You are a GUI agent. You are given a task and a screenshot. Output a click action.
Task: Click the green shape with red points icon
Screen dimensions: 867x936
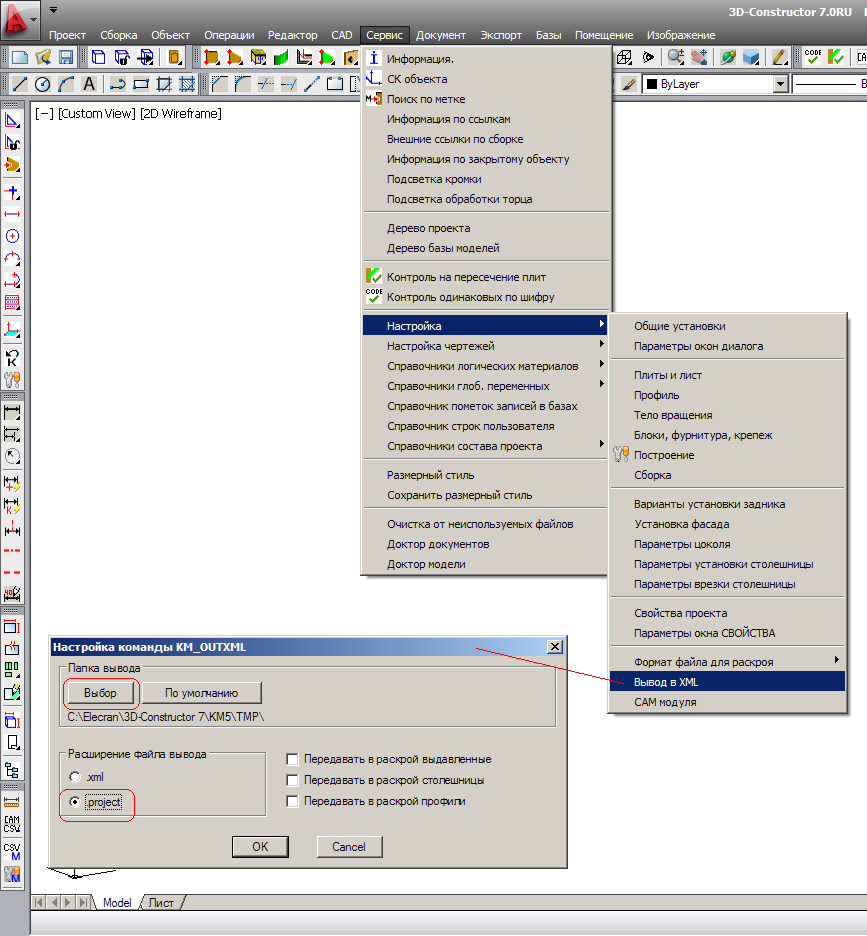pyautogui.click(x=327, y=57)
